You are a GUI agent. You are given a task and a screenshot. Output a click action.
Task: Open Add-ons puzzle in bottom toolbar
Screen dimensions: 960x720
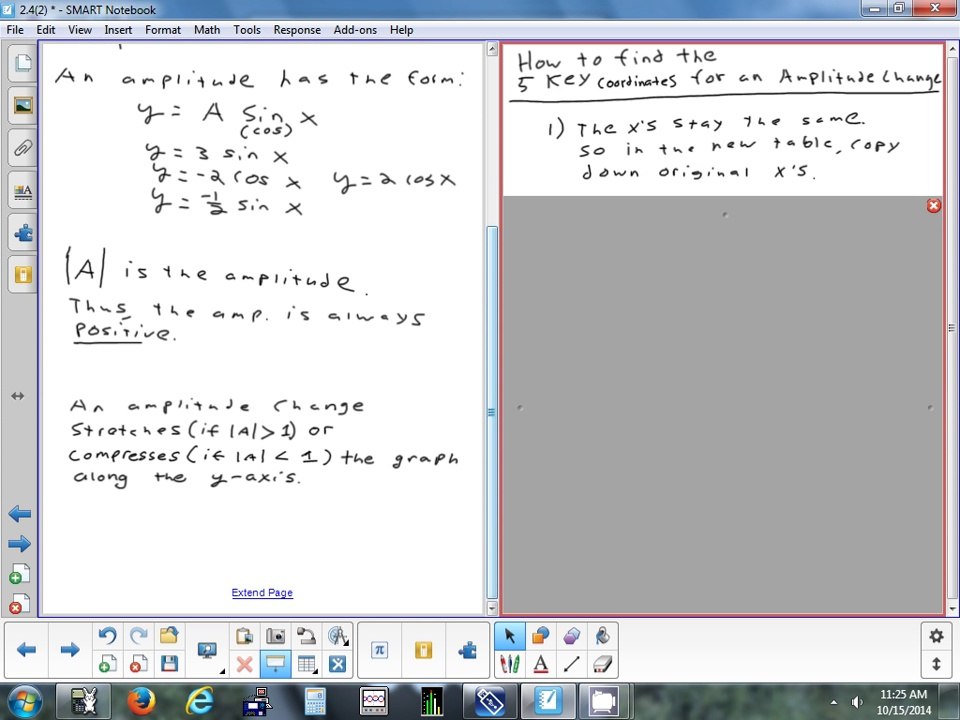(467, 650)
